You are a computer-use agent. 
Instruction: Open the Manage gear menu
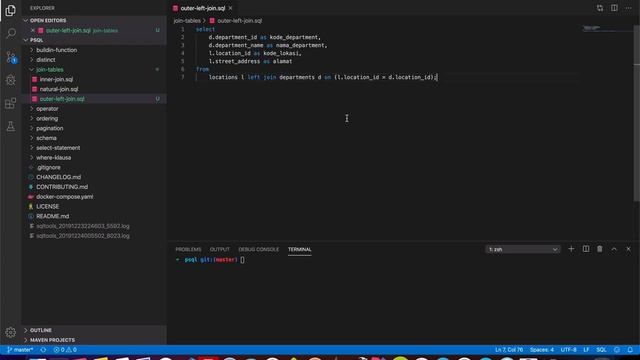(11, 332)
